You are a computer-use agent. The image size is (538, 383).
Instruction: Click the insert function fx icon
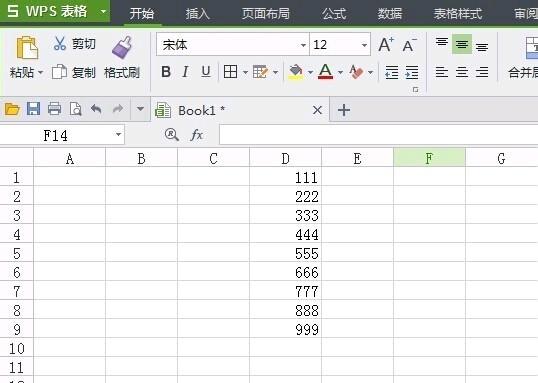click(x=197, y=135)
